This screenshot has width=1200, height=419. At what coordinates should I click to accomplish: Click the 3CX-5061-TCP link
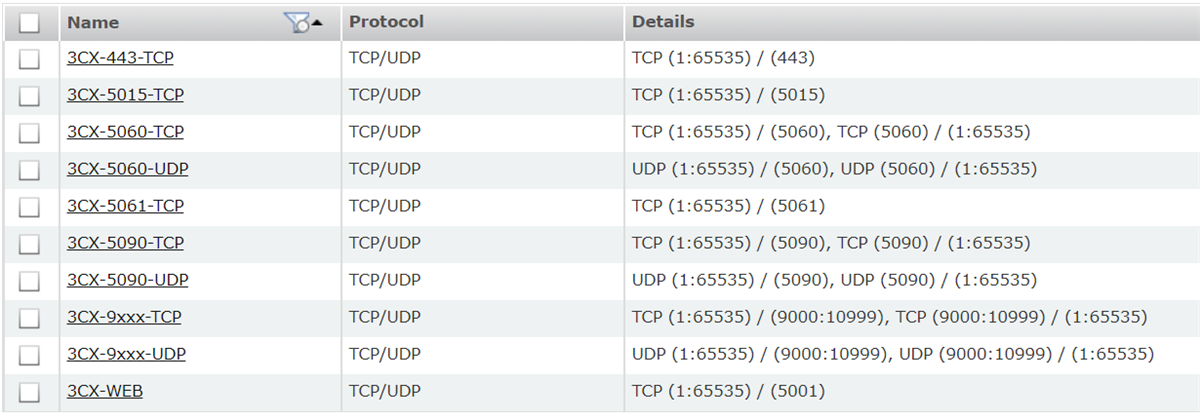(125, 206)
